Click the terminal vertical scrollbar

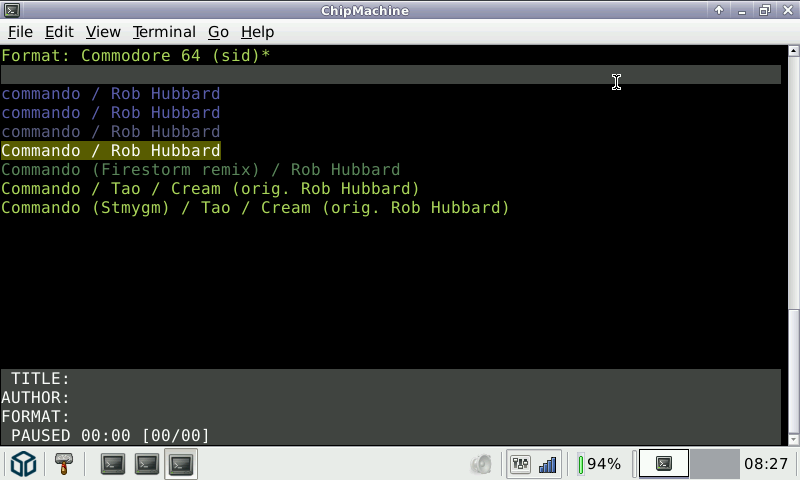(x=794, y=200)
